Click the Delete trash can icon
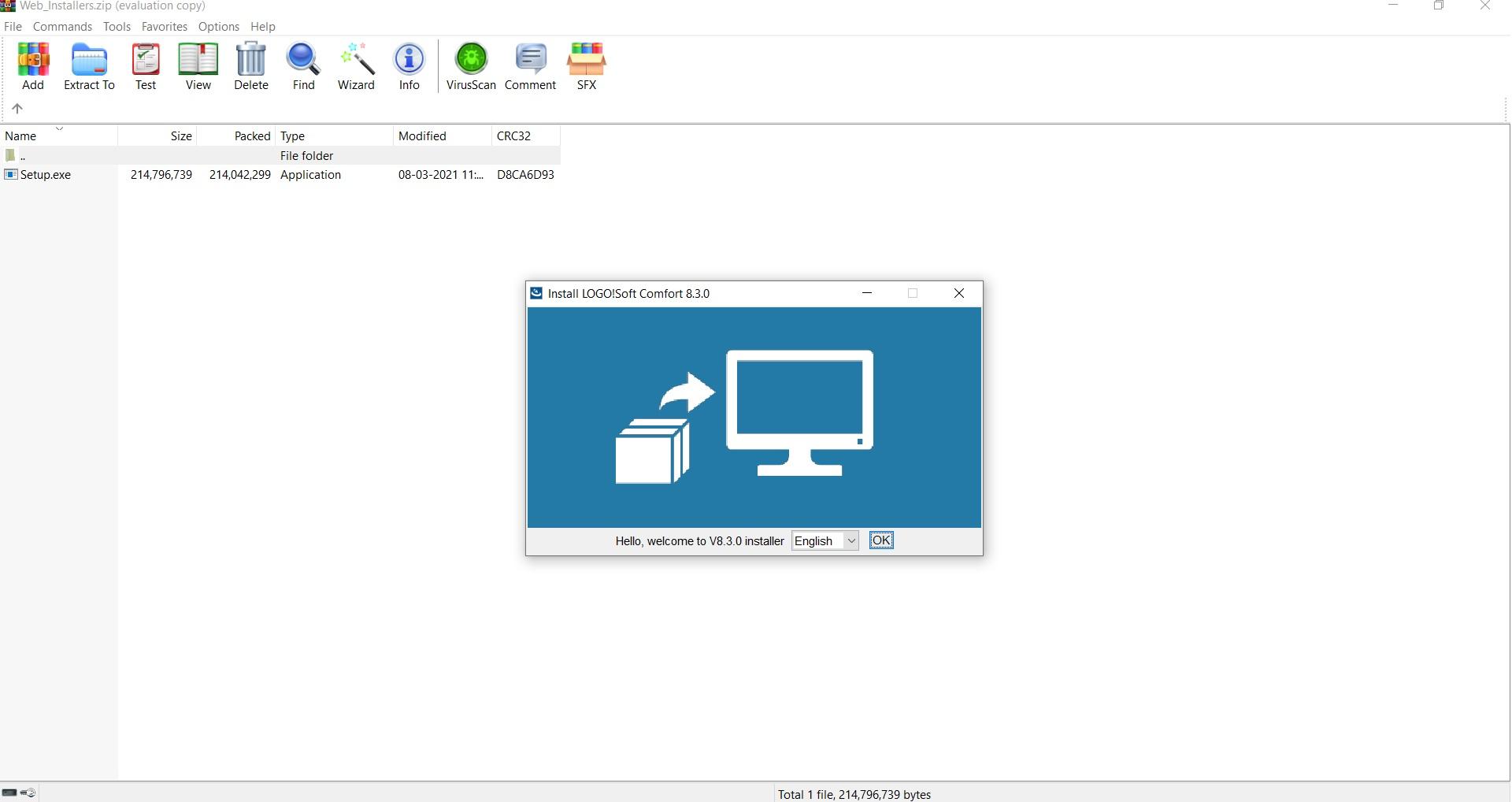 coord(251,66)
